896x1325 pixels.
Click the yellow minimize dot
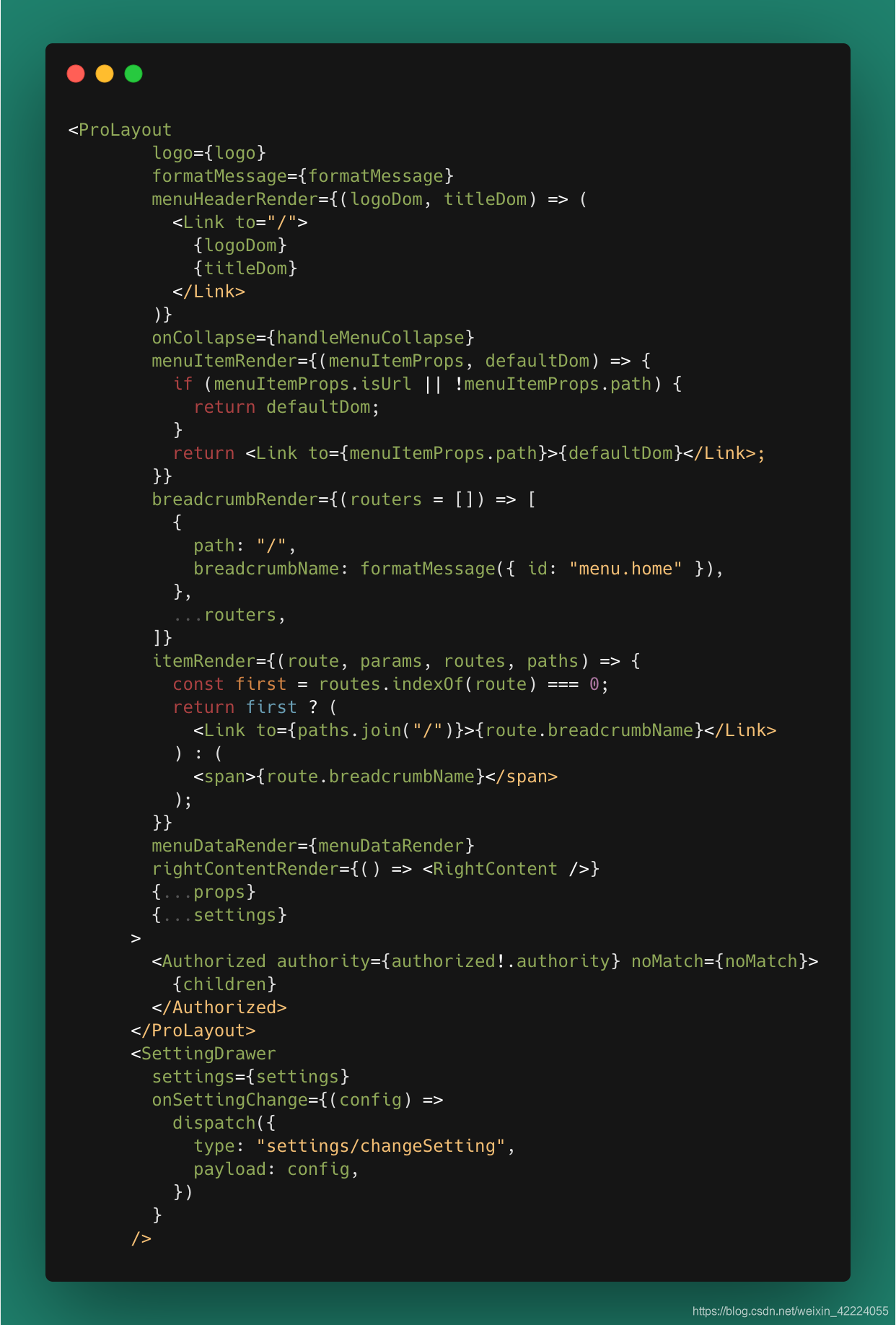pos(105,74)
